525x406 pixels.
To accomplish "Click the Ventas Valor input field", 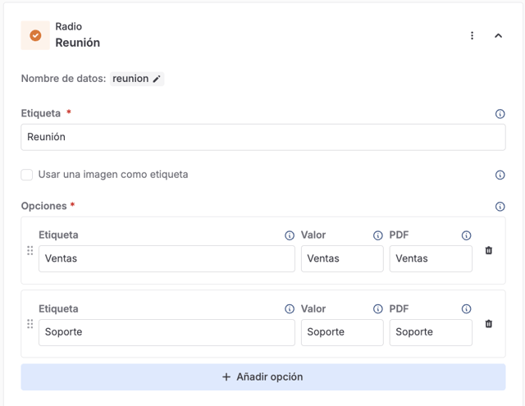I will (x=342, y=258).
